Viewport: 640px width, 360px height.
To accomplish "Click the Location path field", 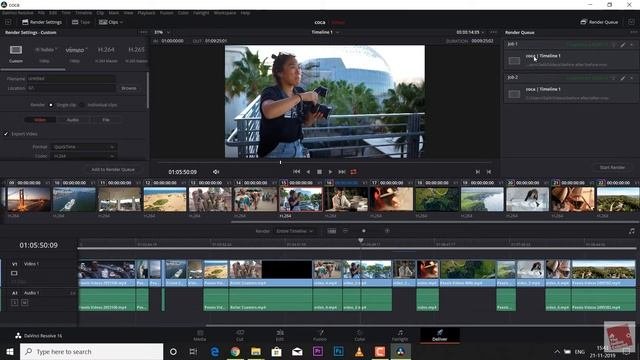I will [71, 88].
